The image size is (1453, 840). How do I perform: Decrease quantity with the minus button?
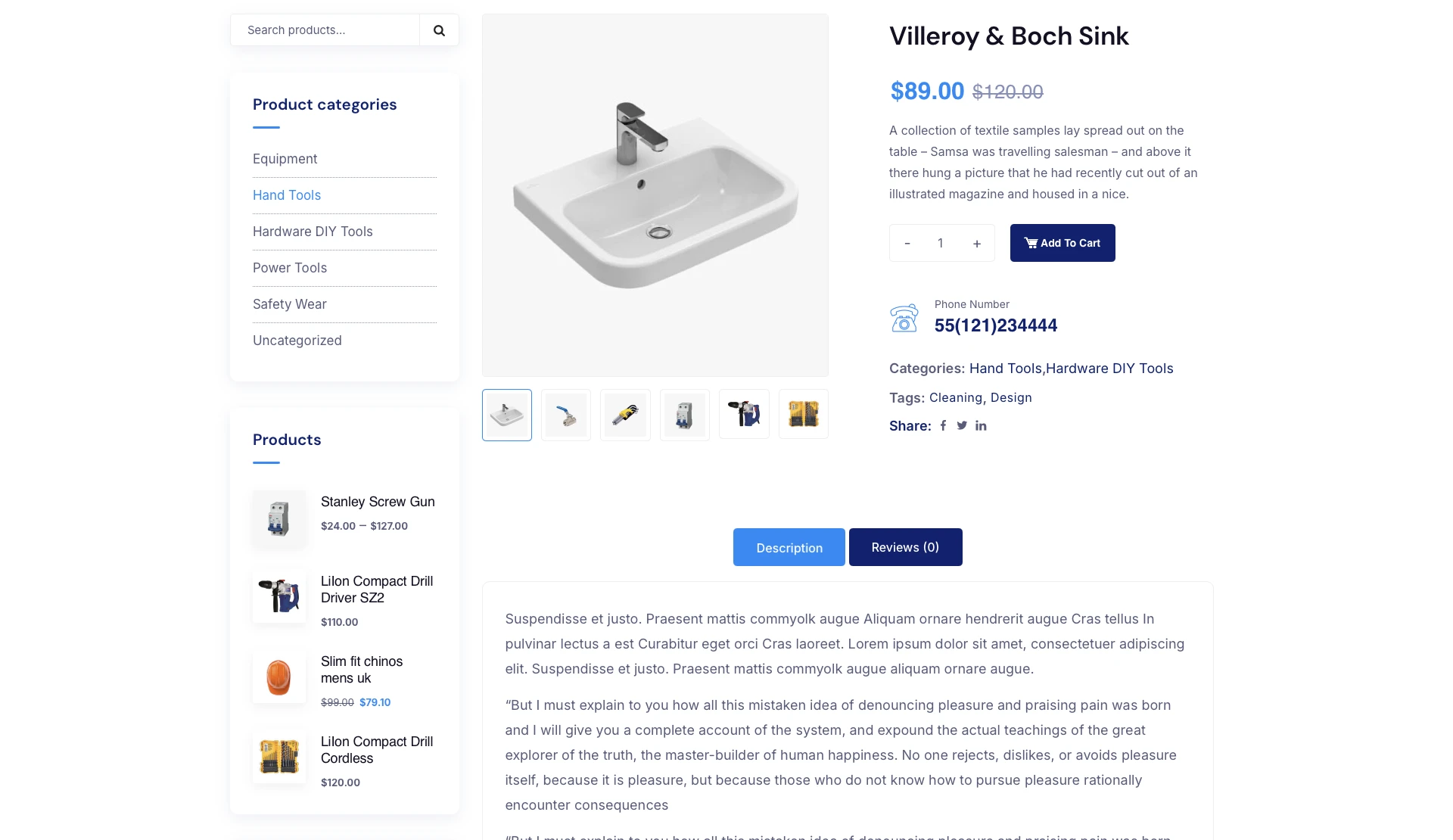point(907,243)
